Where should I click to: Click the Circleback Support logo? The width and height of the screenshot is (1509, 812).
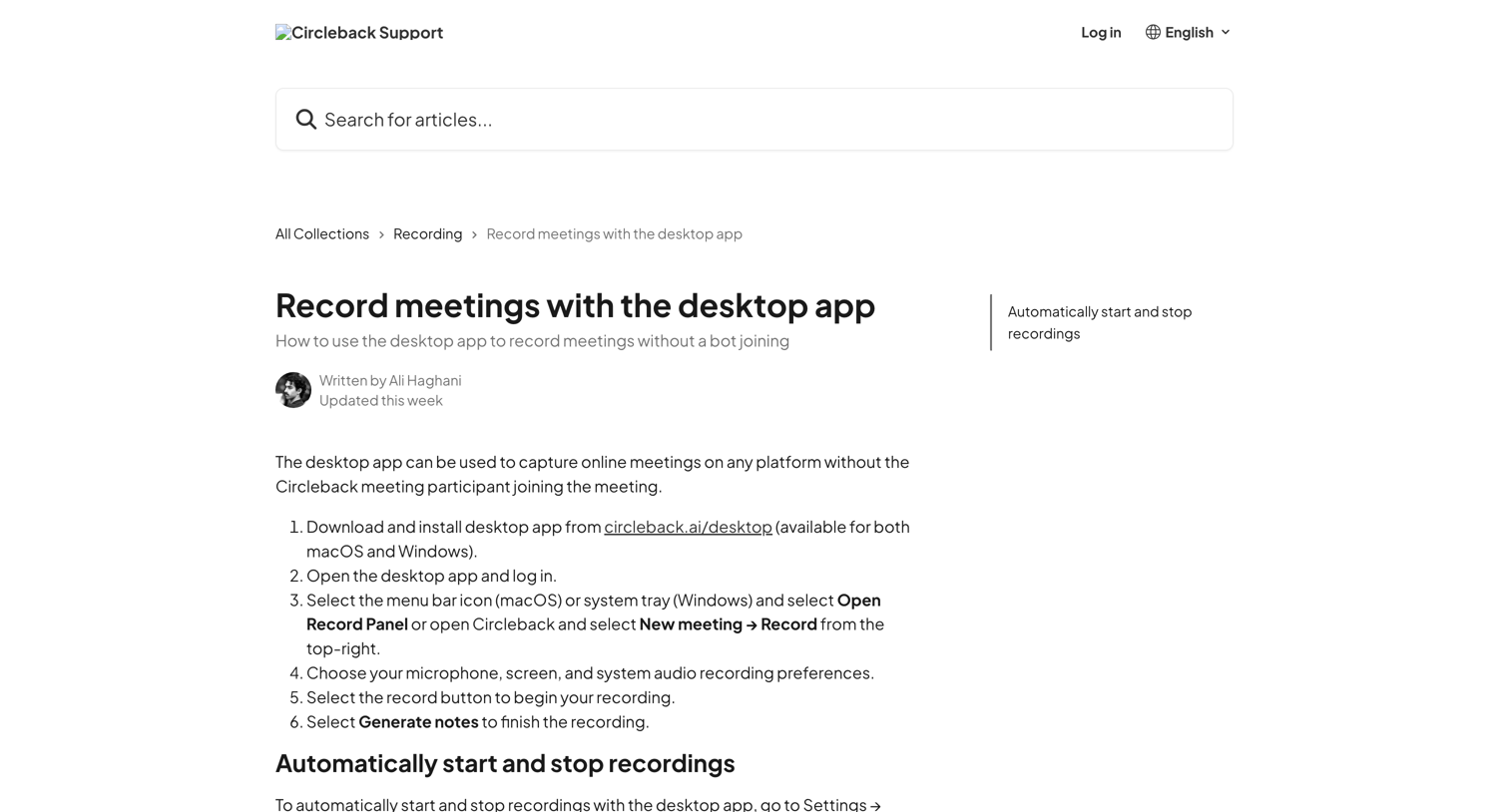[x=359, y=32]
